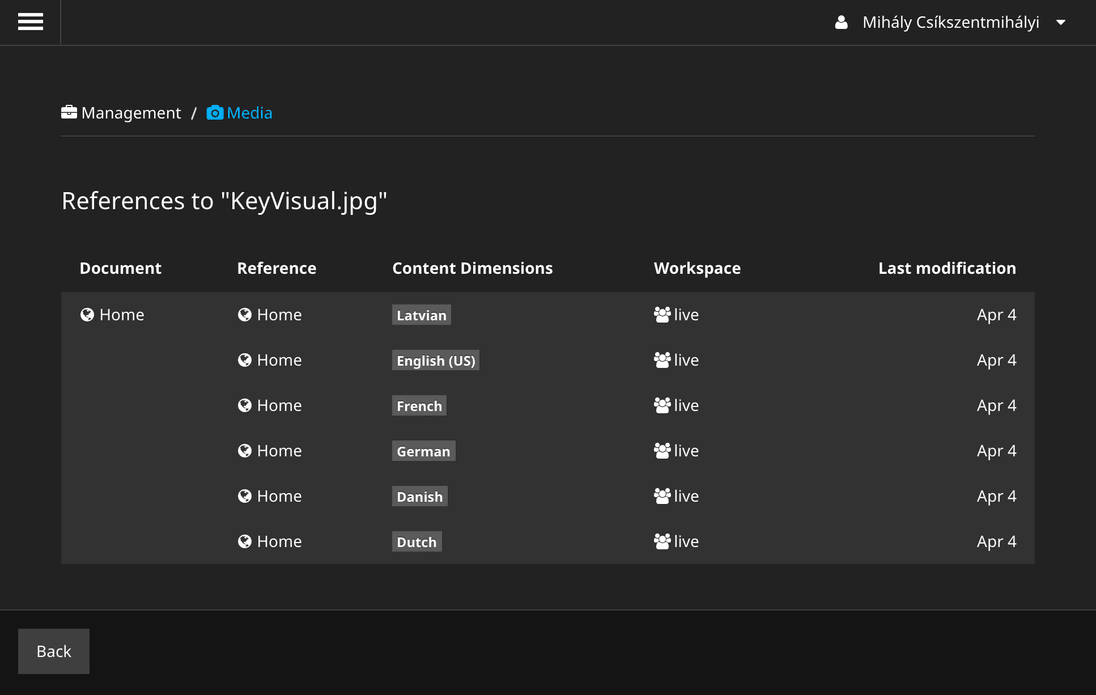Image resolution: width=1096 pixels, height=695 pixels.
Task: Open Home reference in the Dutch row
Action: (x=279, y=542)
